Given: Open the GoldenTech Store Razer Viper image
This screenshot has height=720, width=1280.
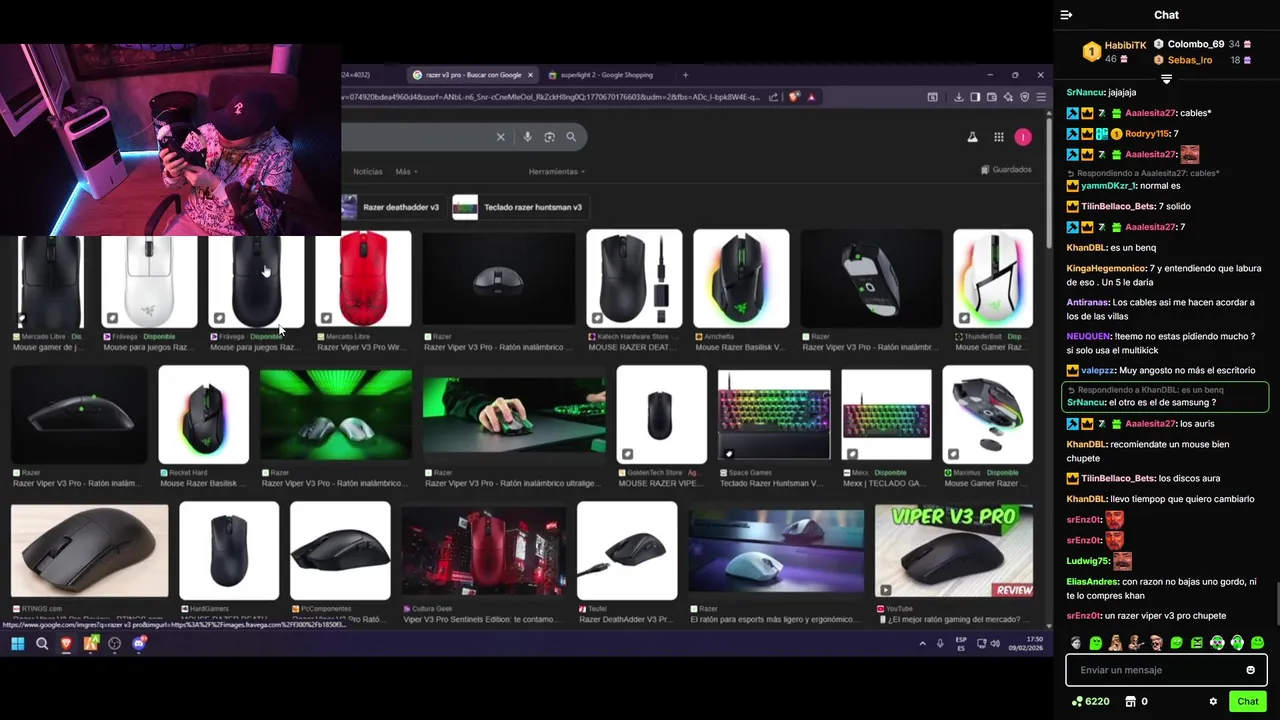Looking at the screenshot, I should [661, 415].
